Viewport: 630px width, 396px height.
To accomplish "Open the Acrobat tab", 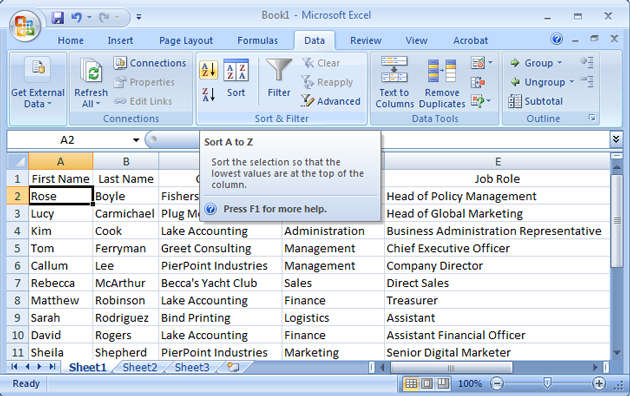I will coord(470,41).
